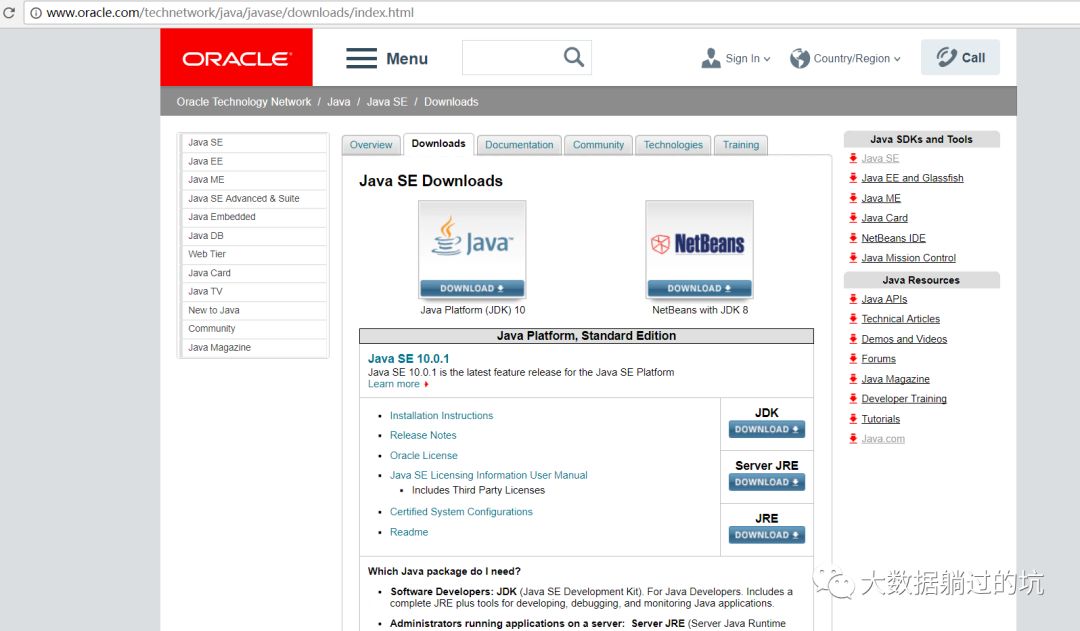This screenshot has width=1080, height=631.
Task: Expand the Sign In dropdown
Action: pyautogui.click(x=767, y=59)
